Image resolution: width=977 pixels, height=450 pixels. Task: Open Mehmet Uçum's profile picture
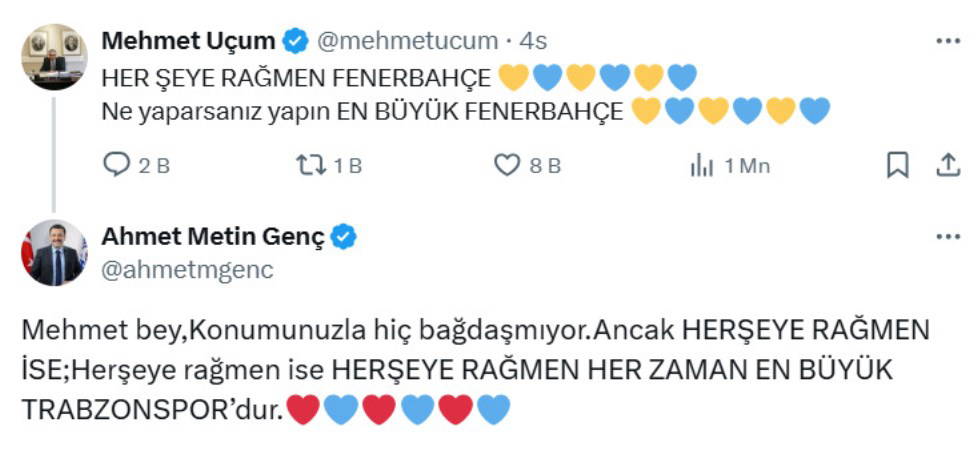click(x=54, y=56)
